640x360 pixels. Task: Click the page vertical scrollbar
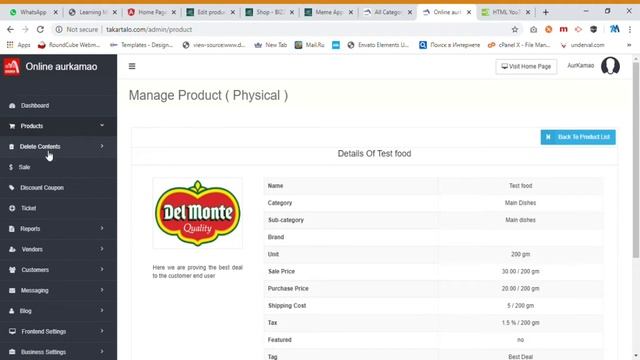point(636,159)
